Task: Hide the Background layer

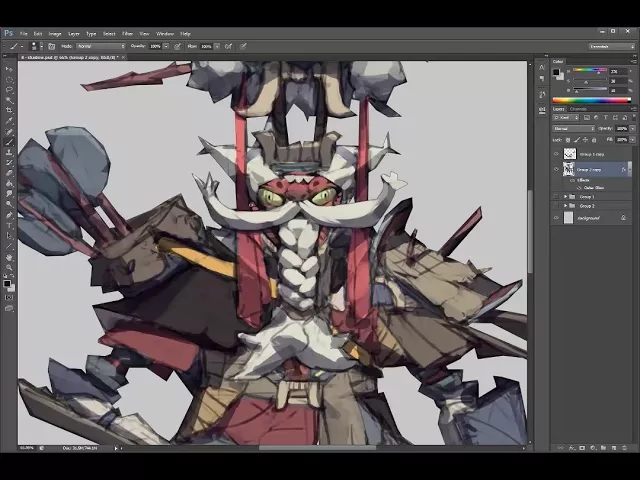Action: [556, 218]
